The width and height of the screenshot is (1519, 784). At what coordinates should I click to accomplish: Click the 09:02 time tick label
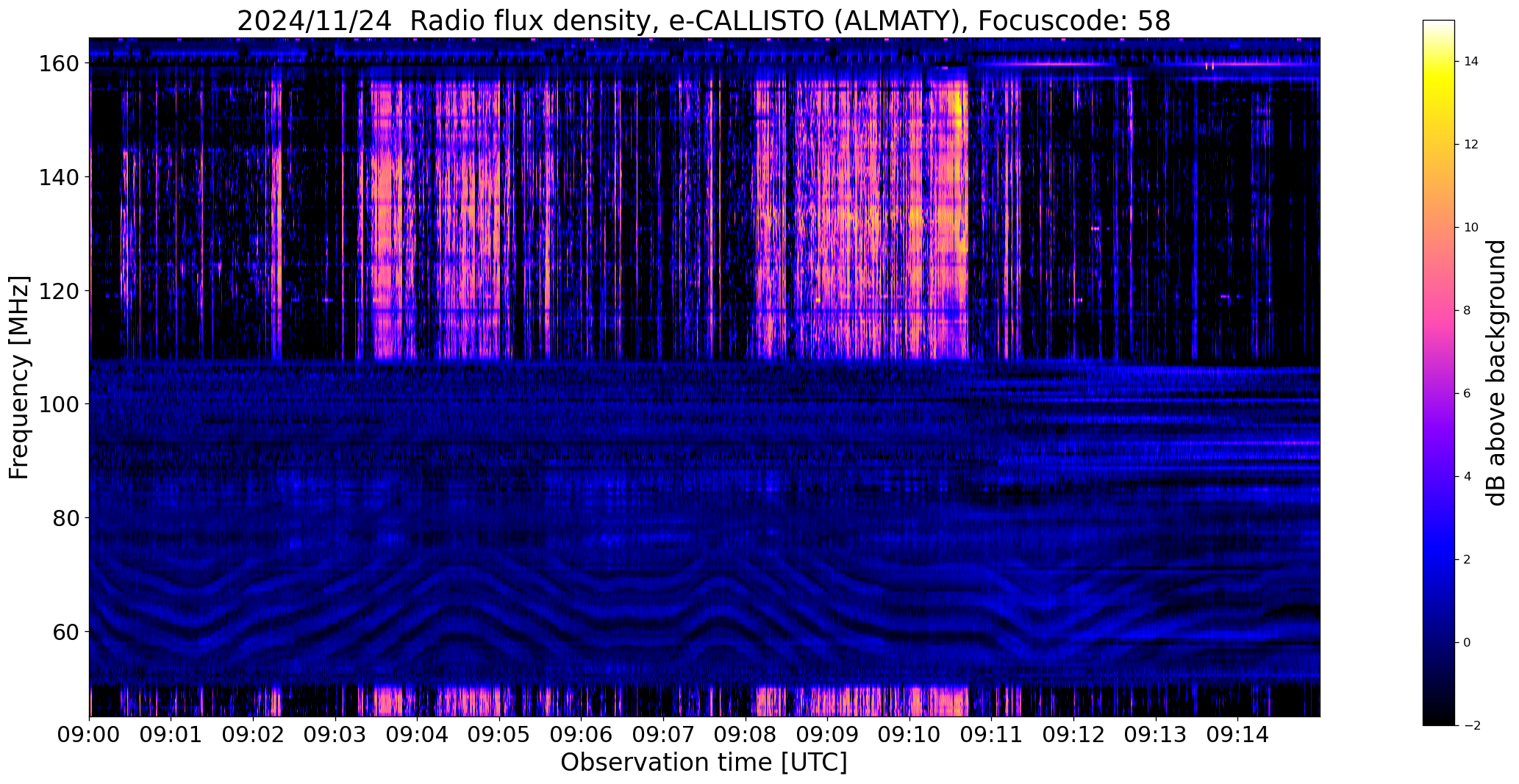(254, 734)
